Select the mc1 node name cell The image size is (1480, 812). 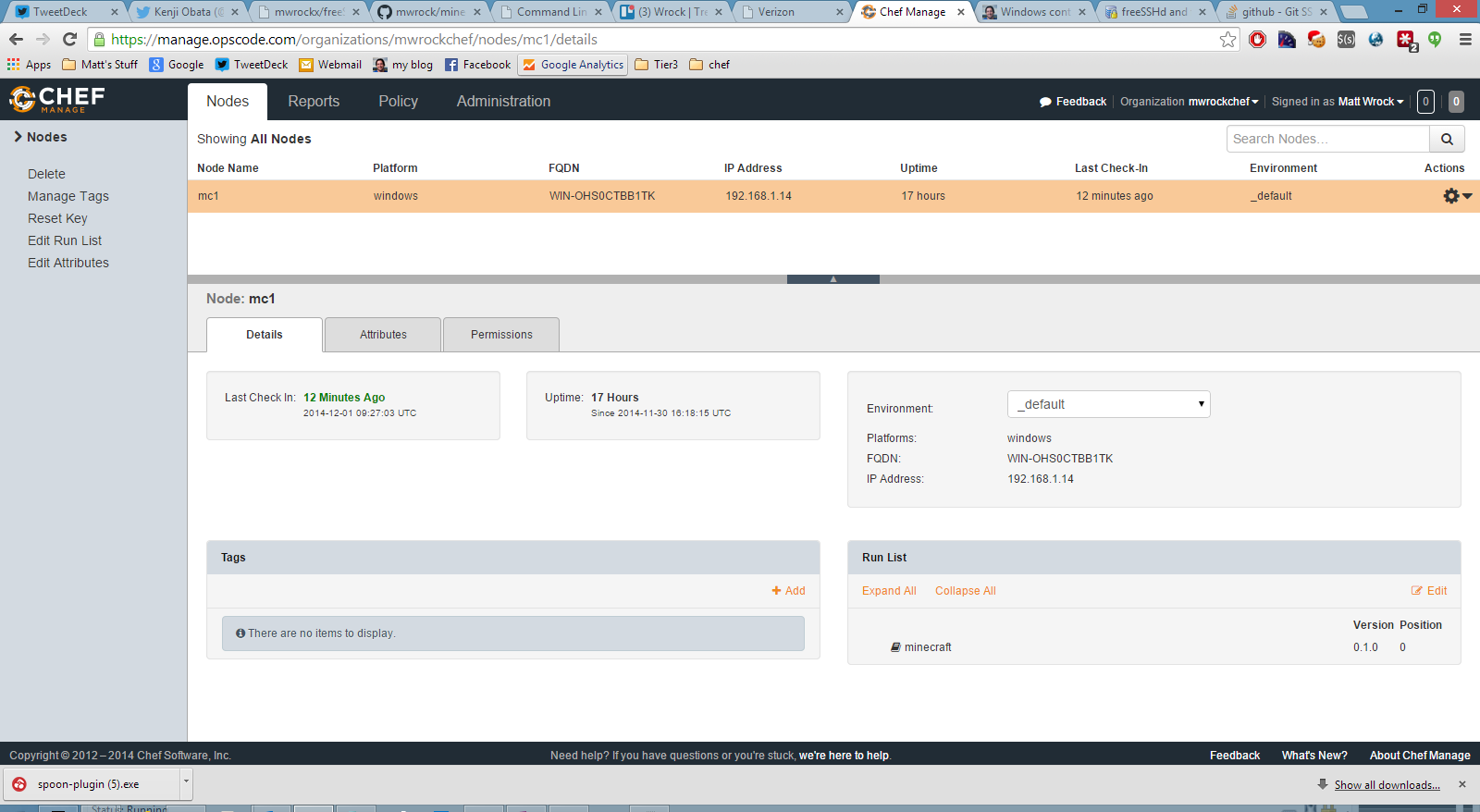pyautogui.click(x=208, y=196)
